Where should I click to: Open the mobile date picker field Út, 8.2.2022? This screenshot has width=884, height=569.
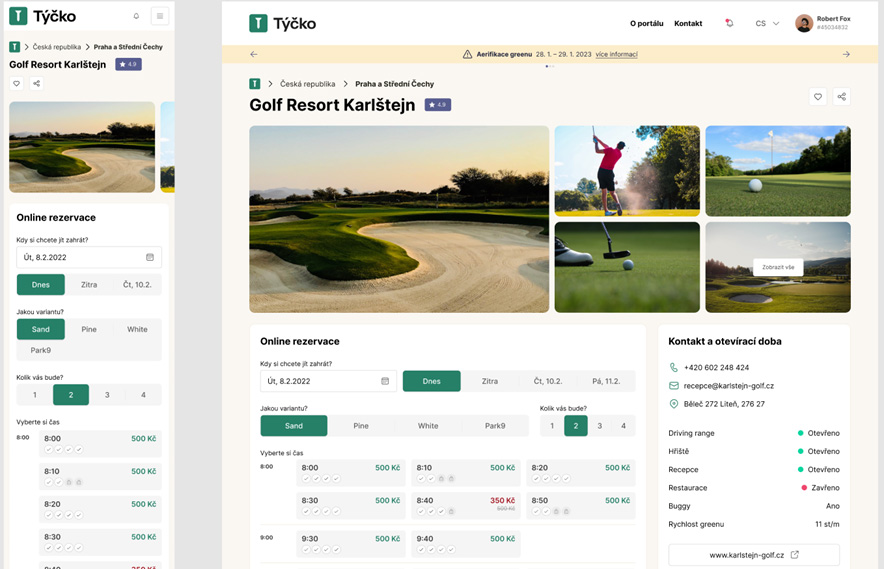click(88, 258)
